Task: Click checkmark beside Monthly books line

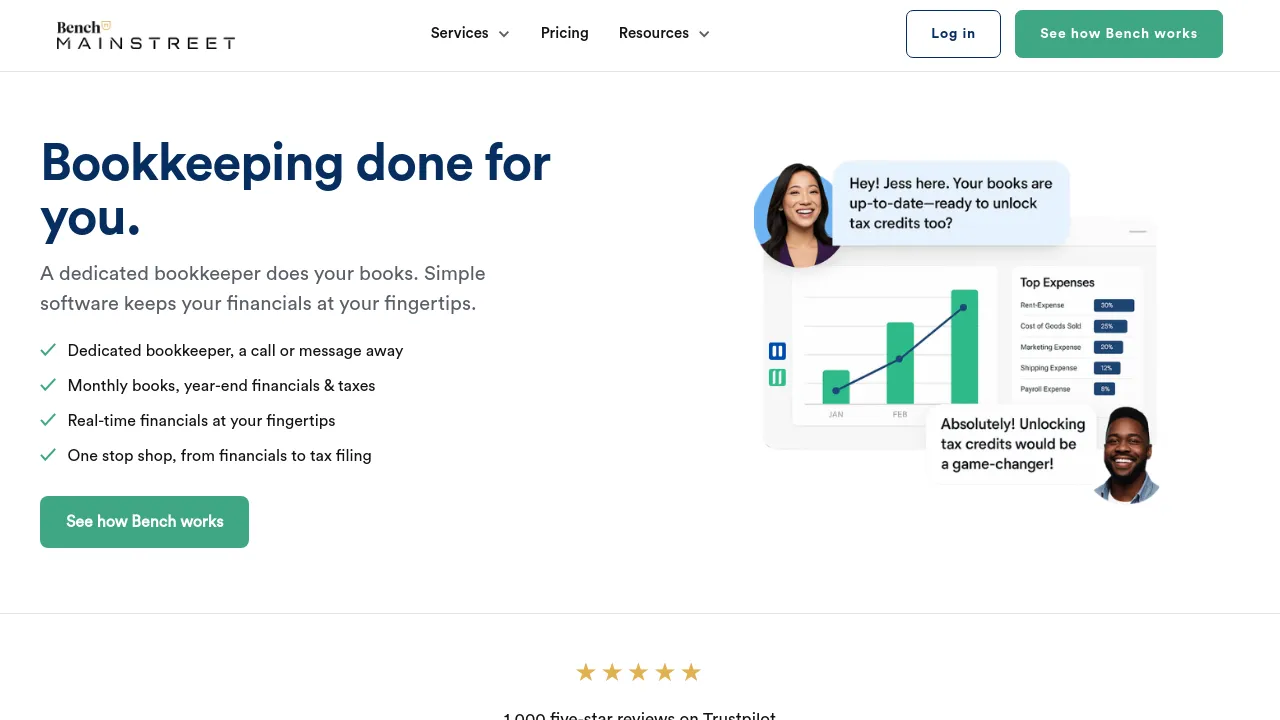Action: click(48, 385)
